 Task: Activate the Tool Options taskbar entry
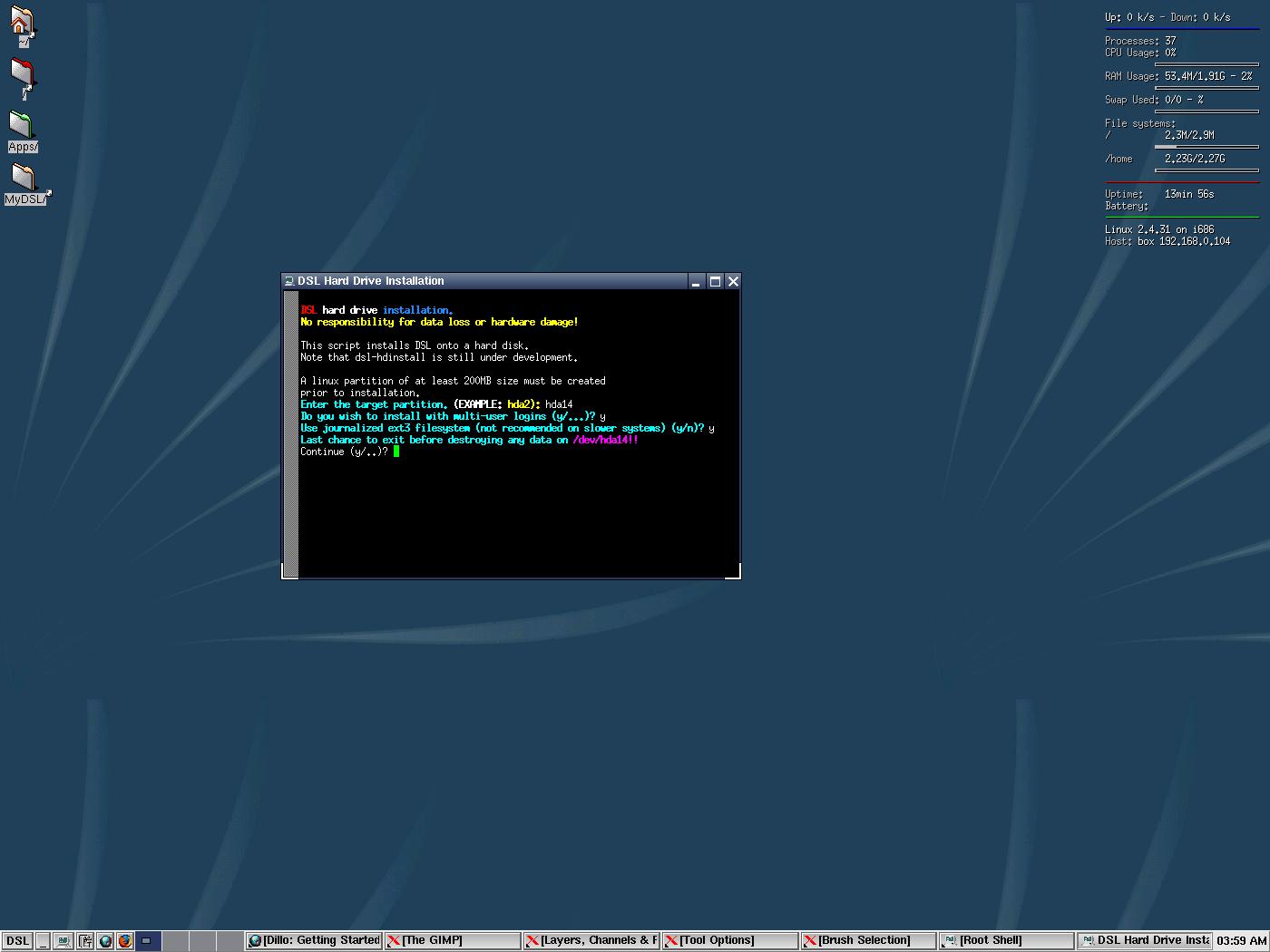pos(730,941)
